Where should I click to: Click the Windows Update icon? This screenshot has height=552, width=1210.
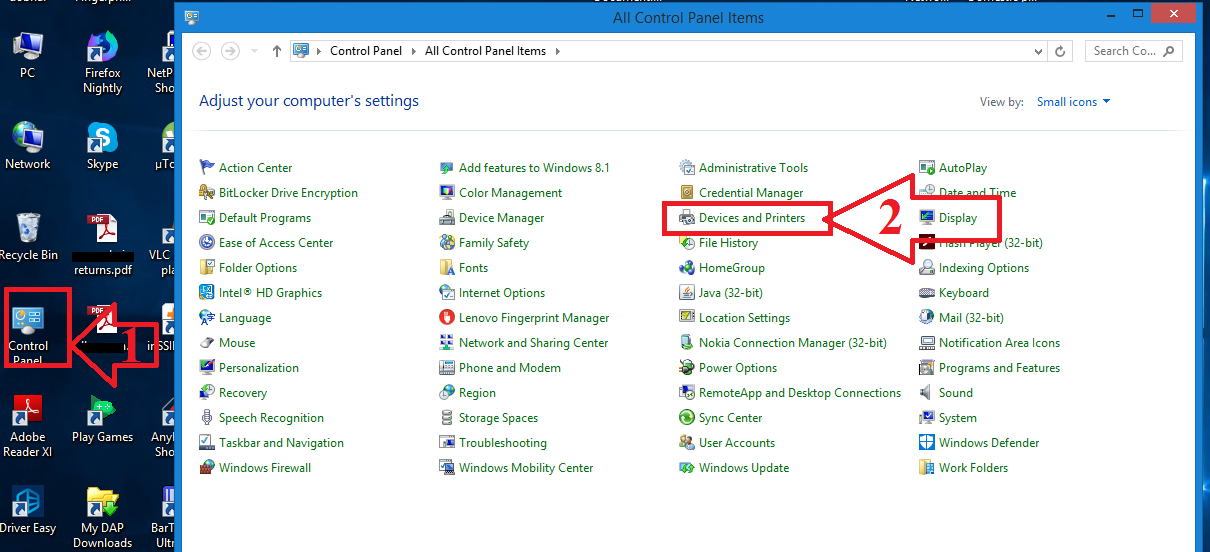[x=687, y=468]
